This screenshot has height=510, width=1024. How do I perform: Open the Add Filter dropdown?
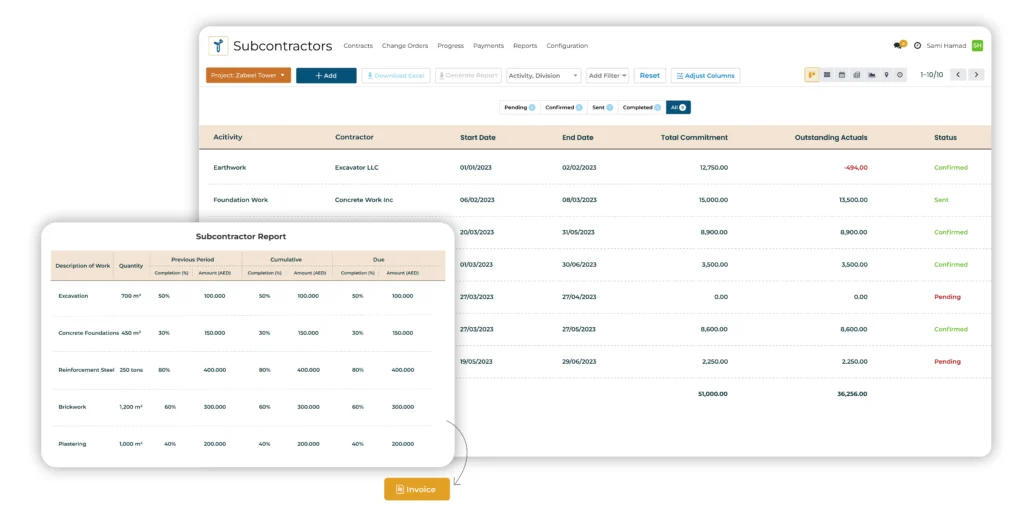pyautogui.click(x=607, y=75)
